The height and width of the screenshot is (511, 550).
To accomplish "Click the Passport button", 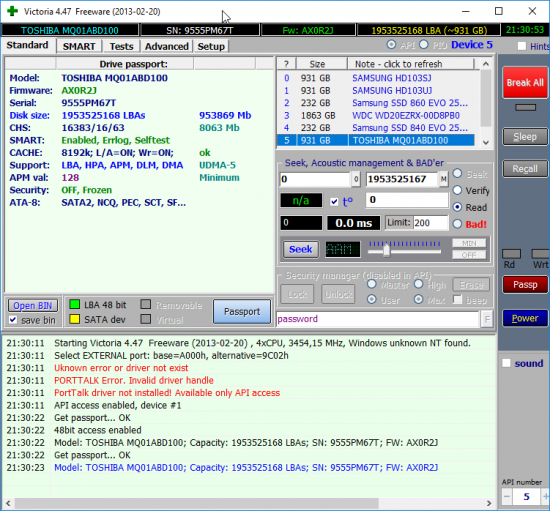I will [x=242, y=311].
